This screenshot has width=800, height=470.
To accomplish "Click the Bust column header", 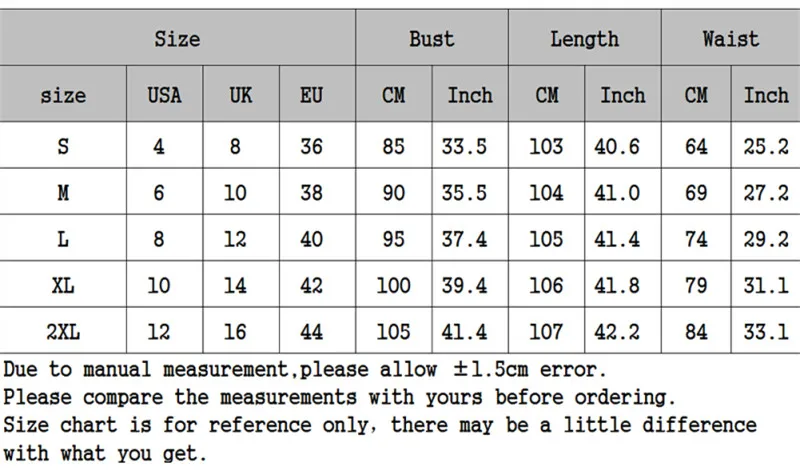I will (x=431, y=40).
